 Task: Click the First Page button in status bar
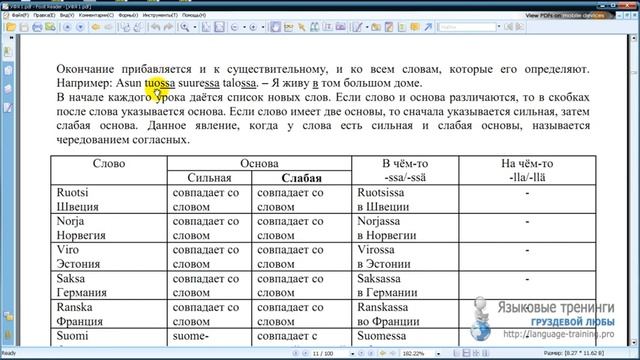pos(296,353)
